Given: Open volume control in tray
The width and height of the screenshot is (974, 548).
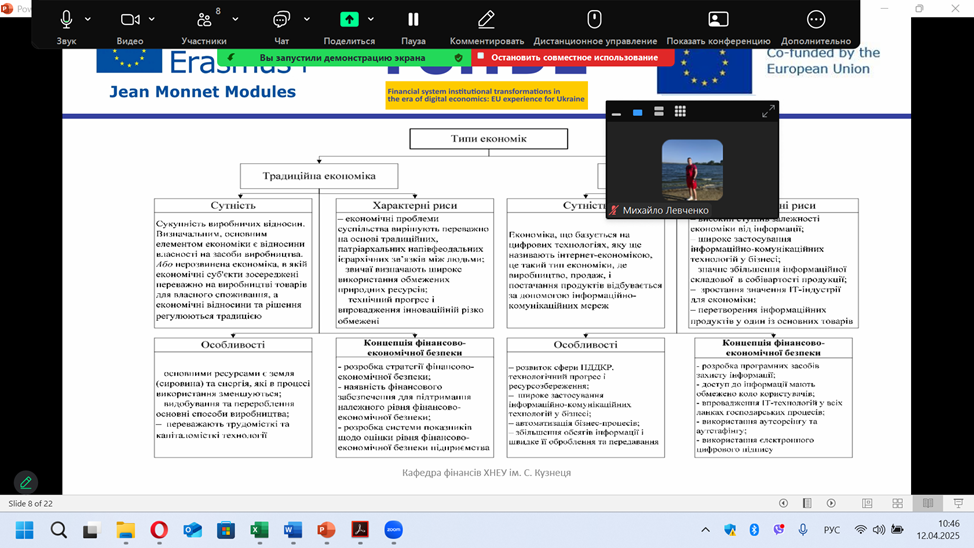Looking at the screenshot, I should (878, 530).
